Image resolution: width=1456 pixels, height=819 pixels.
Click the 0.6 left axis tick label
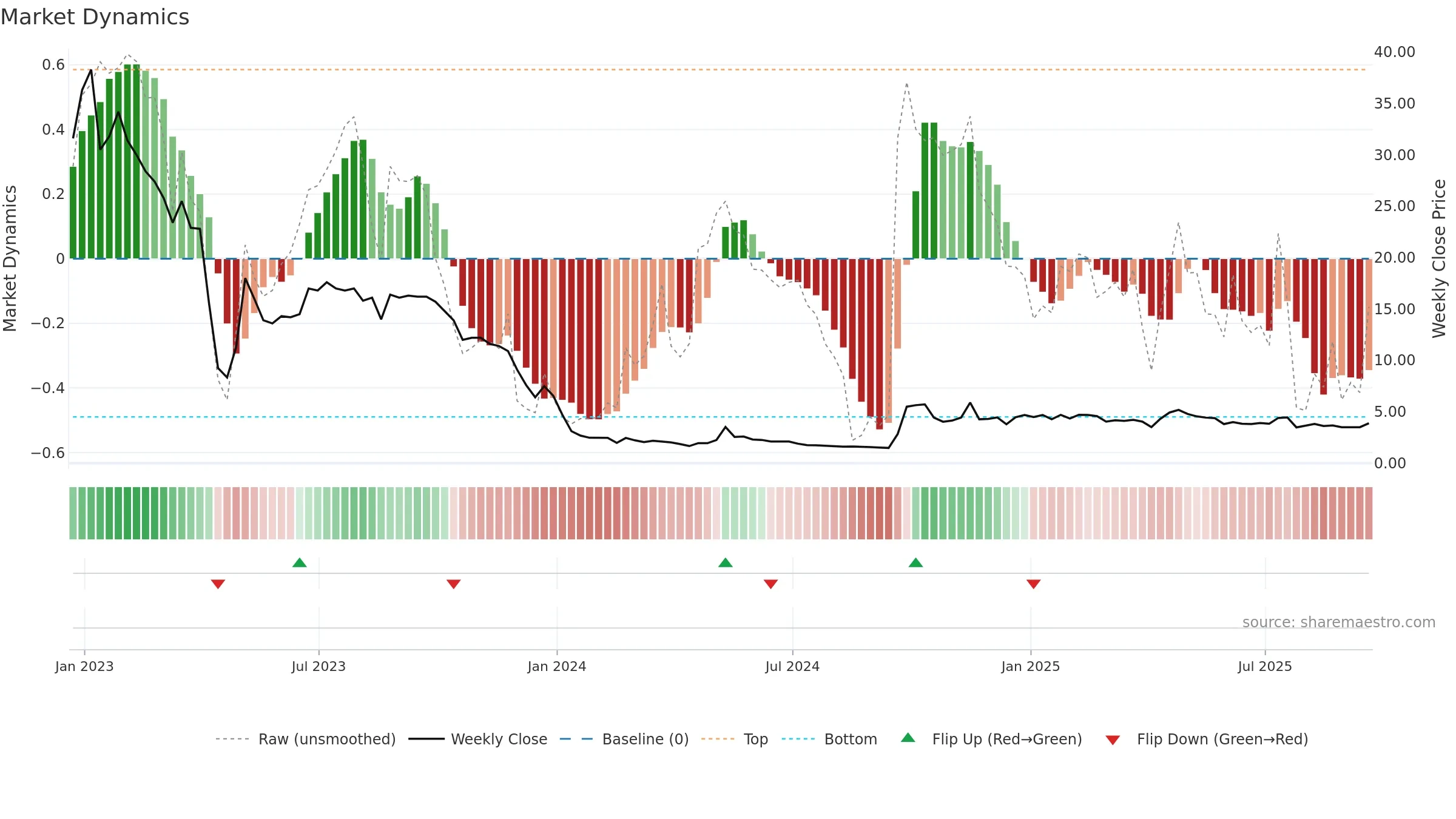click(53, 65)
